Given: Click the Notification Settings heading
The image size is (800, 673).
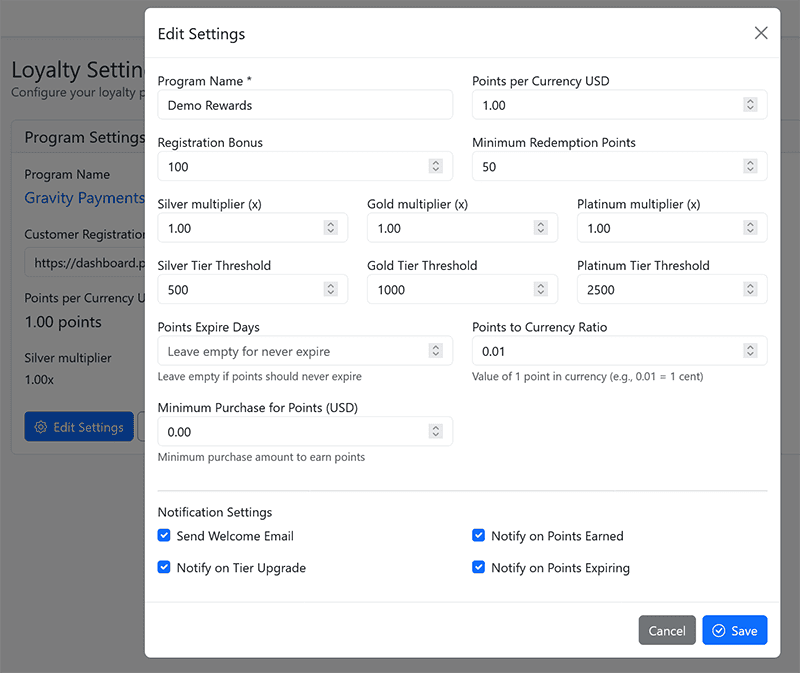Looking at the screenshot, I should pos(215,512).
